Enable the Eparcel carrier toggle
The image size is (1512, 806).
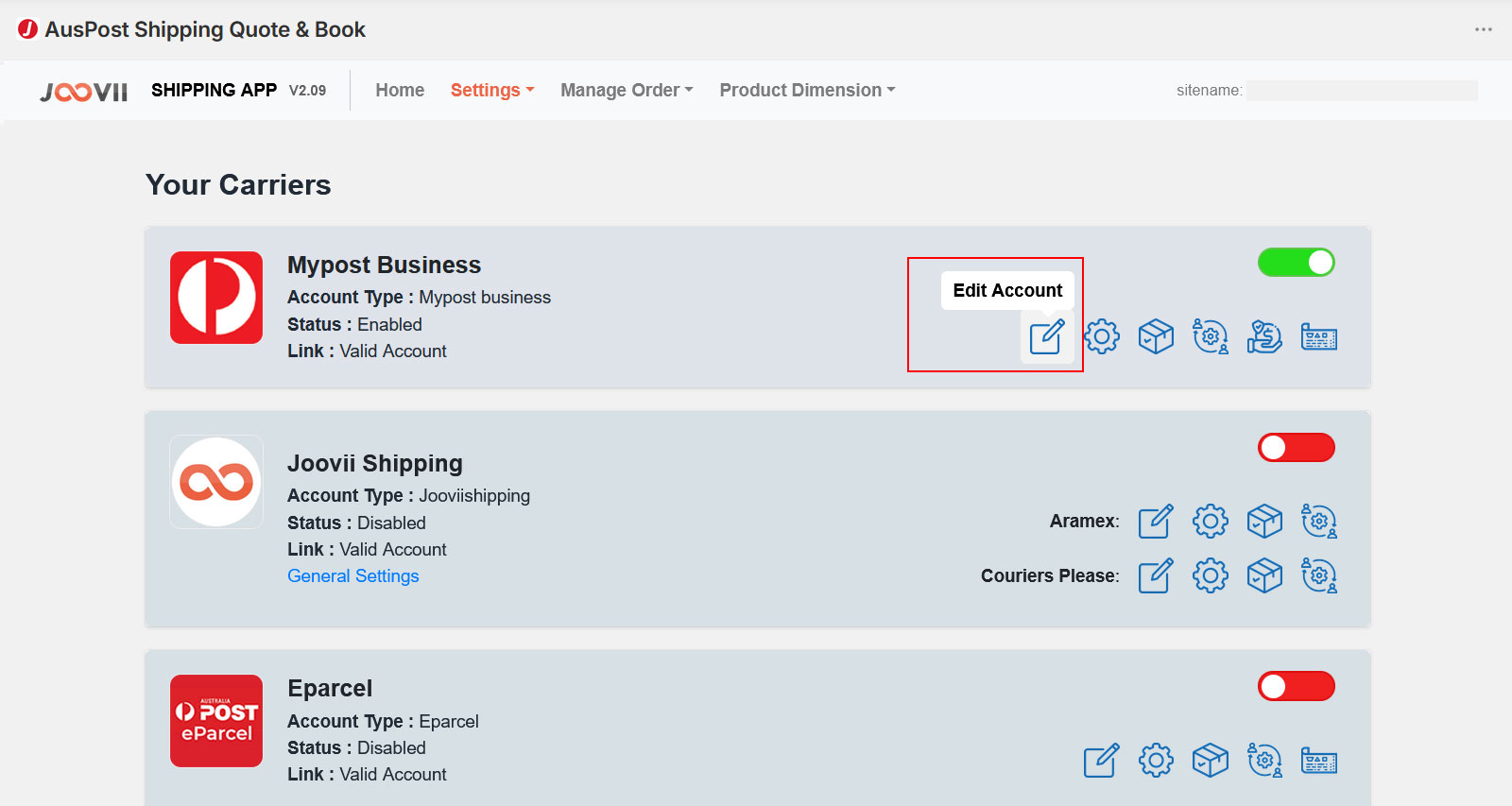1296,686
